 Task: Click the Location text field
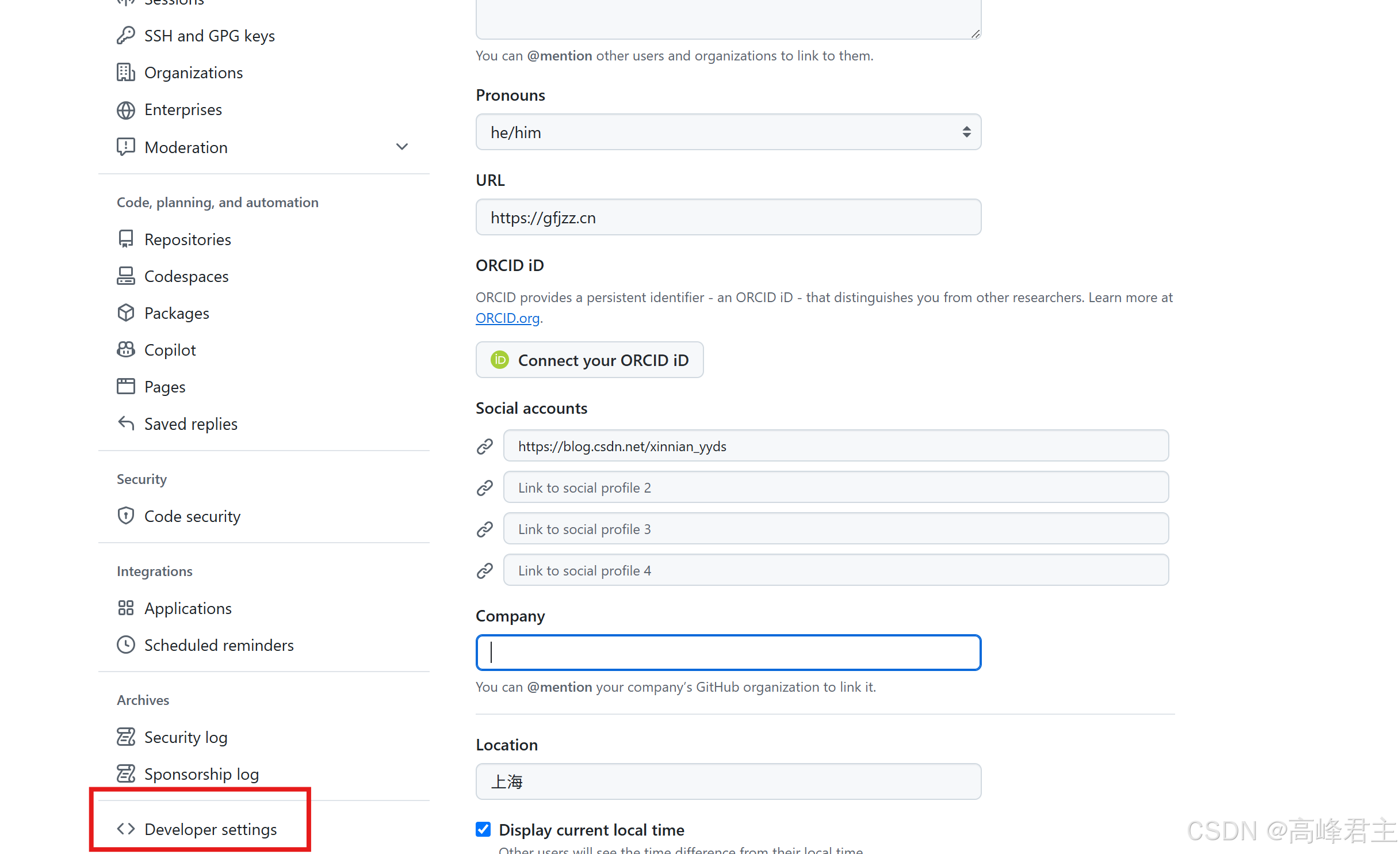pyautogui.click(x=728, y=781)
